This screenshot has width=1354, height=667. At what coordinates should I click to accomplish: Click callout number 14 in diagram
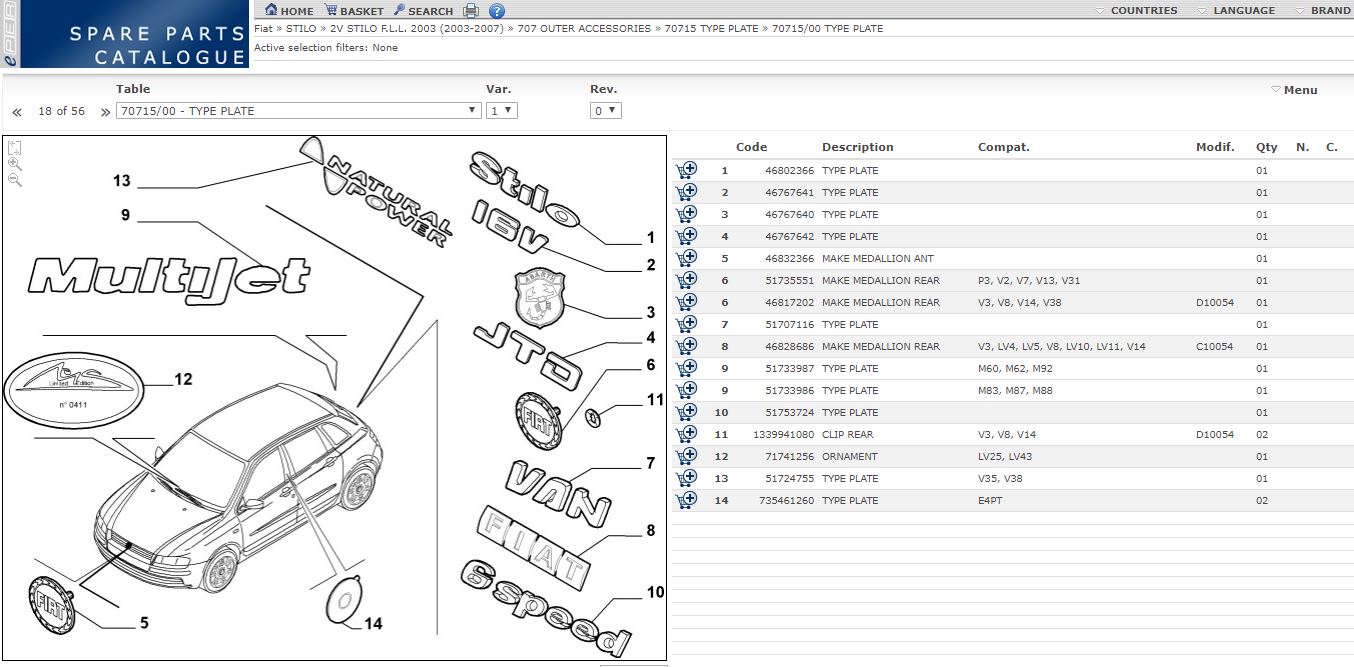373,623
